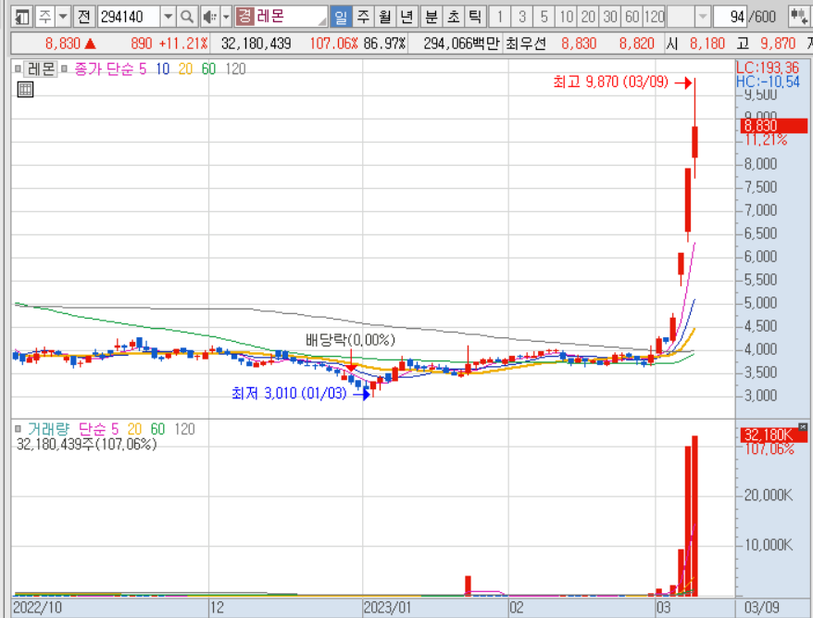Click the LC:193.36 indicator text
813x618 pixels.
768,68
